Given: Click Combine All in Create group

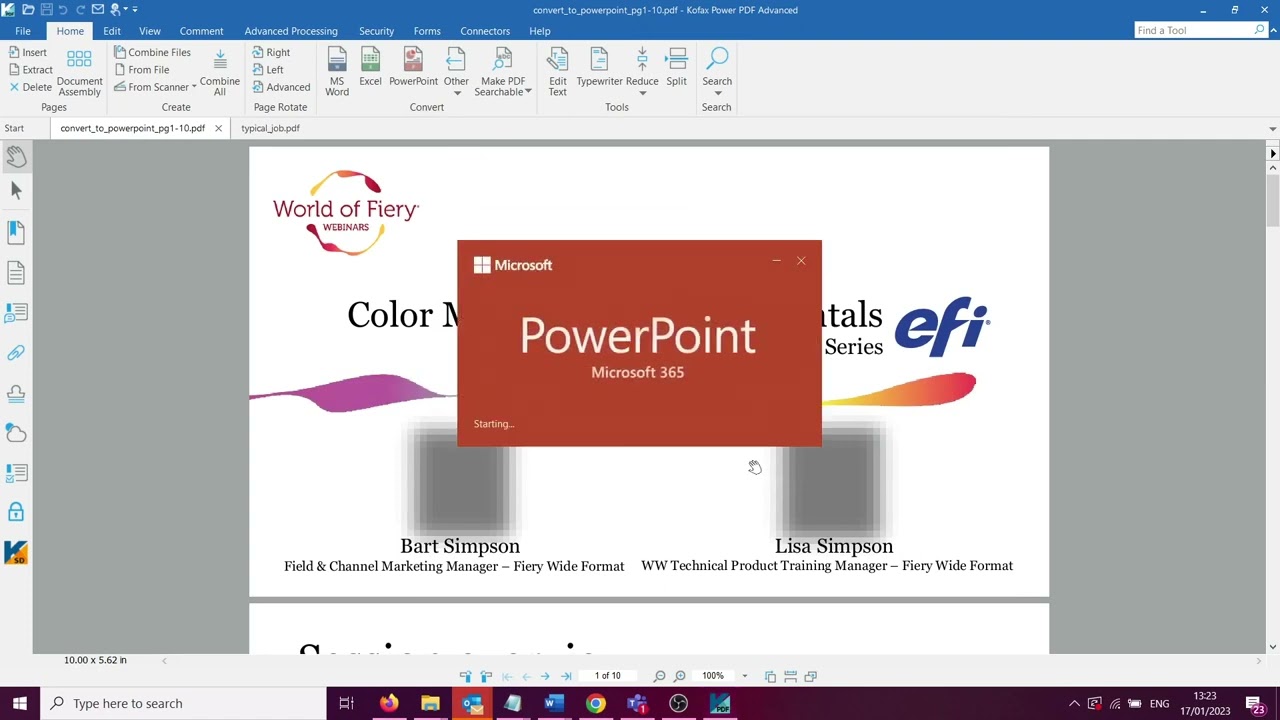Looking at the screenshot, I should [220, 72].
